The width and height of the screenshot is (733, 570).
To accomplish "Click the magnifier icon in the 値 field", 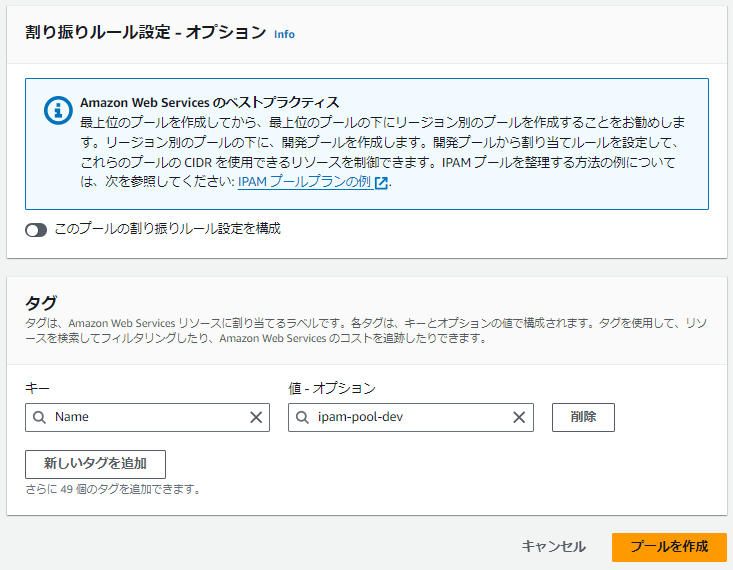I will [x=302, y=417].
